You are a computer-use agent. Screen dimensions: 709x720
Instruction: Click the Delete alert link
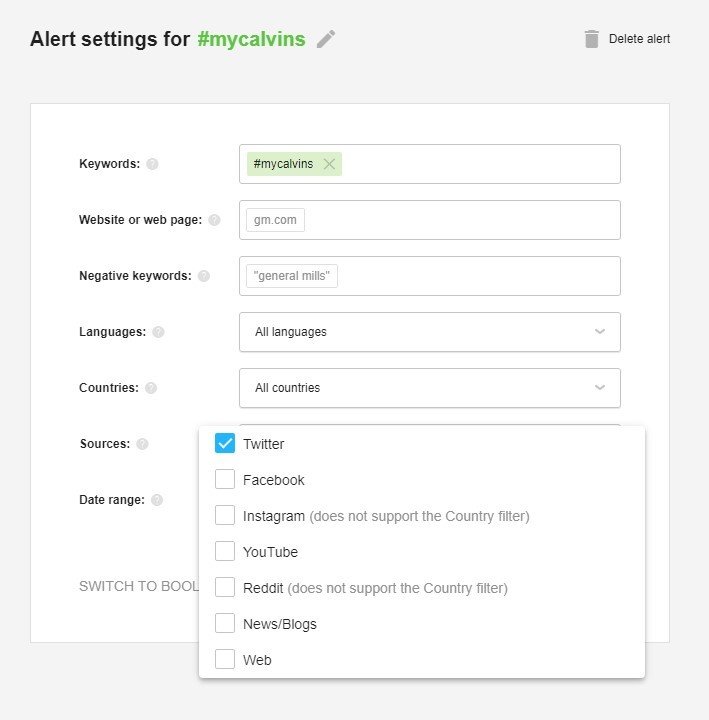click(x=639, y=39)
